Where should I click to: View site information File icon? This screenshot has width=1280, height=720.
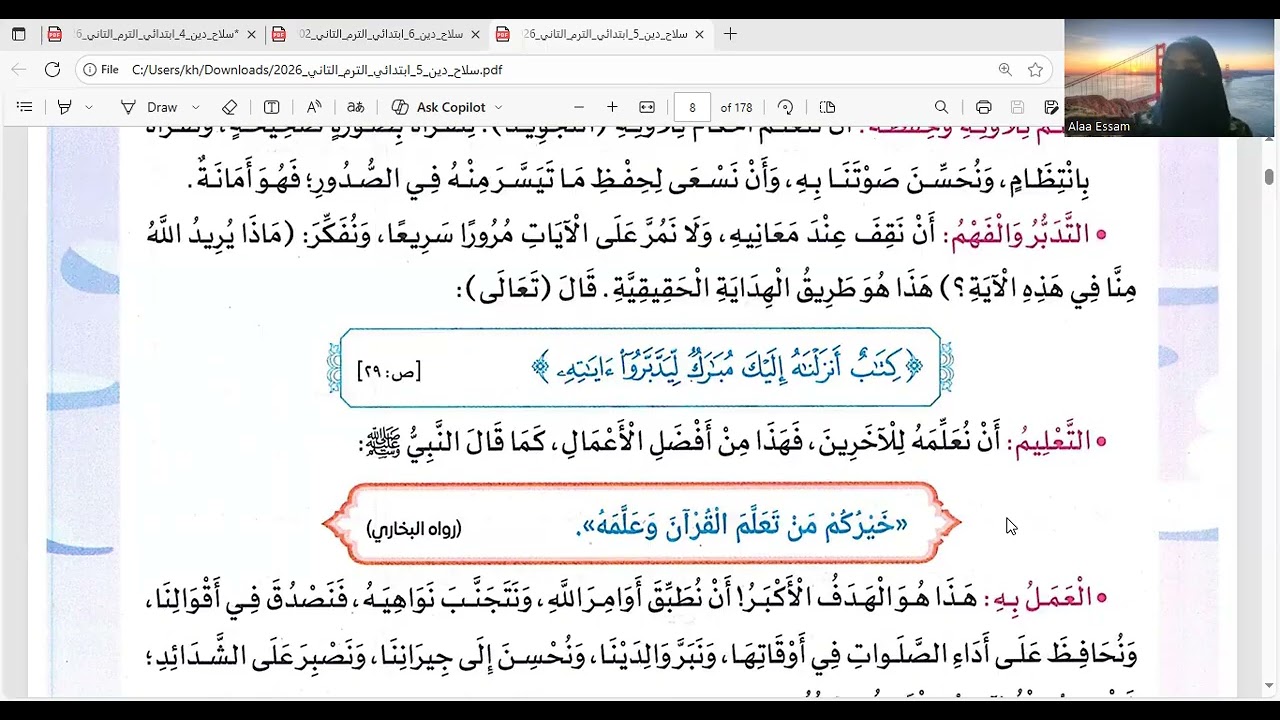pos(101,70)
